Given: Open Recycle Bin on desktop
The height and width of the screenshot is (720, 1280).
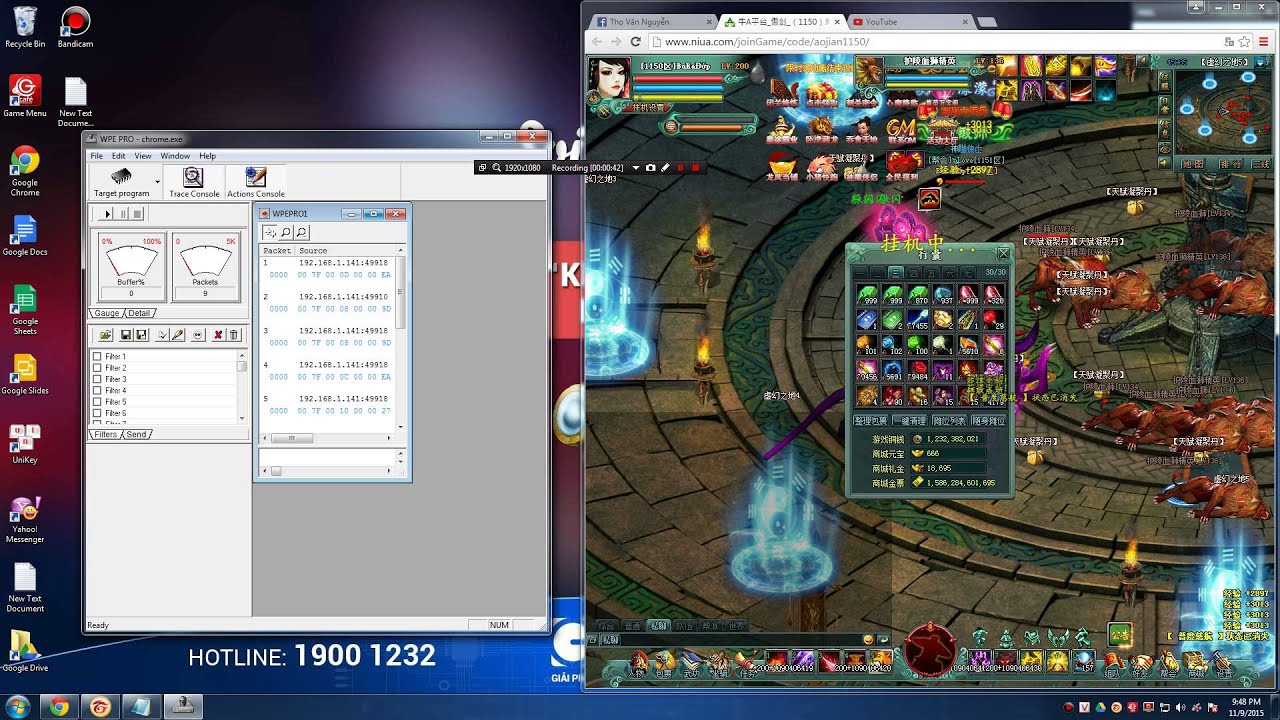Looking at the screenshot, I should [x=25, y=26].
